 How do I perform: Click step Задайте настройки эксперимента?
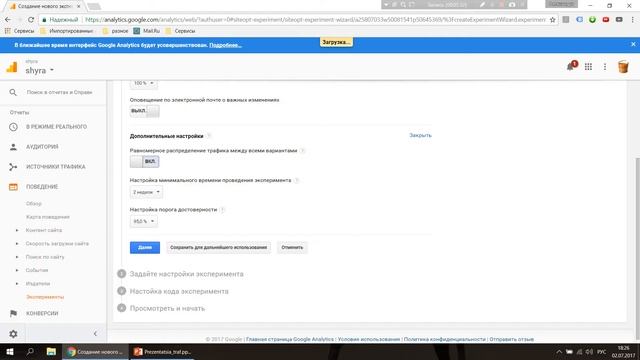click(x=187, y=274)
